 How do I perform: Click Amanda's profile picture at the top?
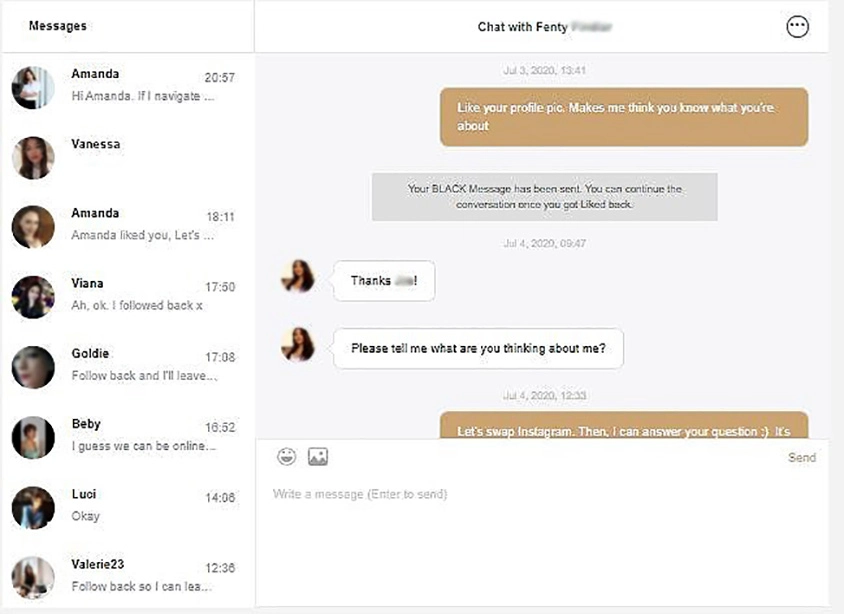[x=33, y=87]
